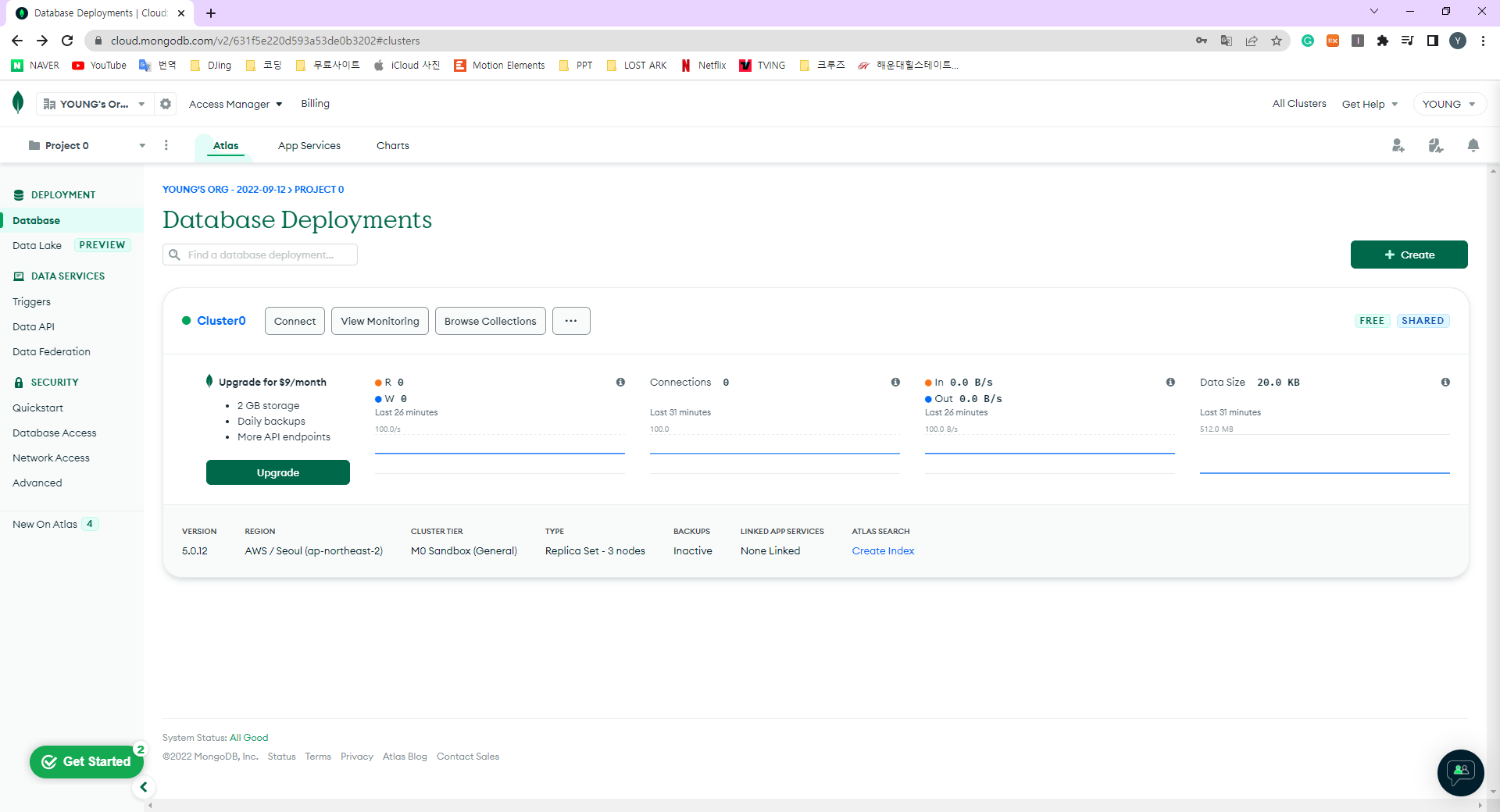Toggle browser side panel icon
Viewport: 1500px width, 812px height.
1433,41
